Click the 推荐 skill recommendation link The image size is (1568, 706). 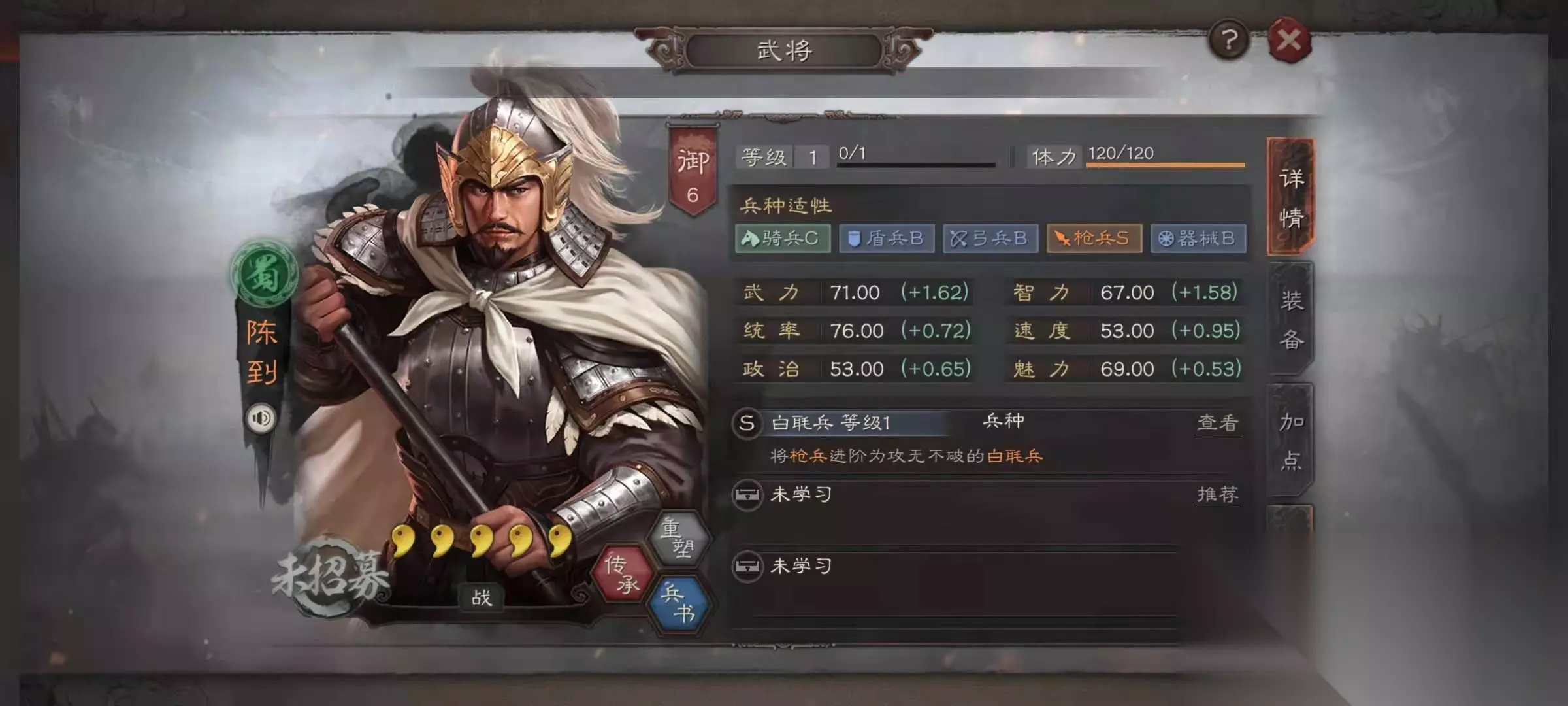point(1217,495)
